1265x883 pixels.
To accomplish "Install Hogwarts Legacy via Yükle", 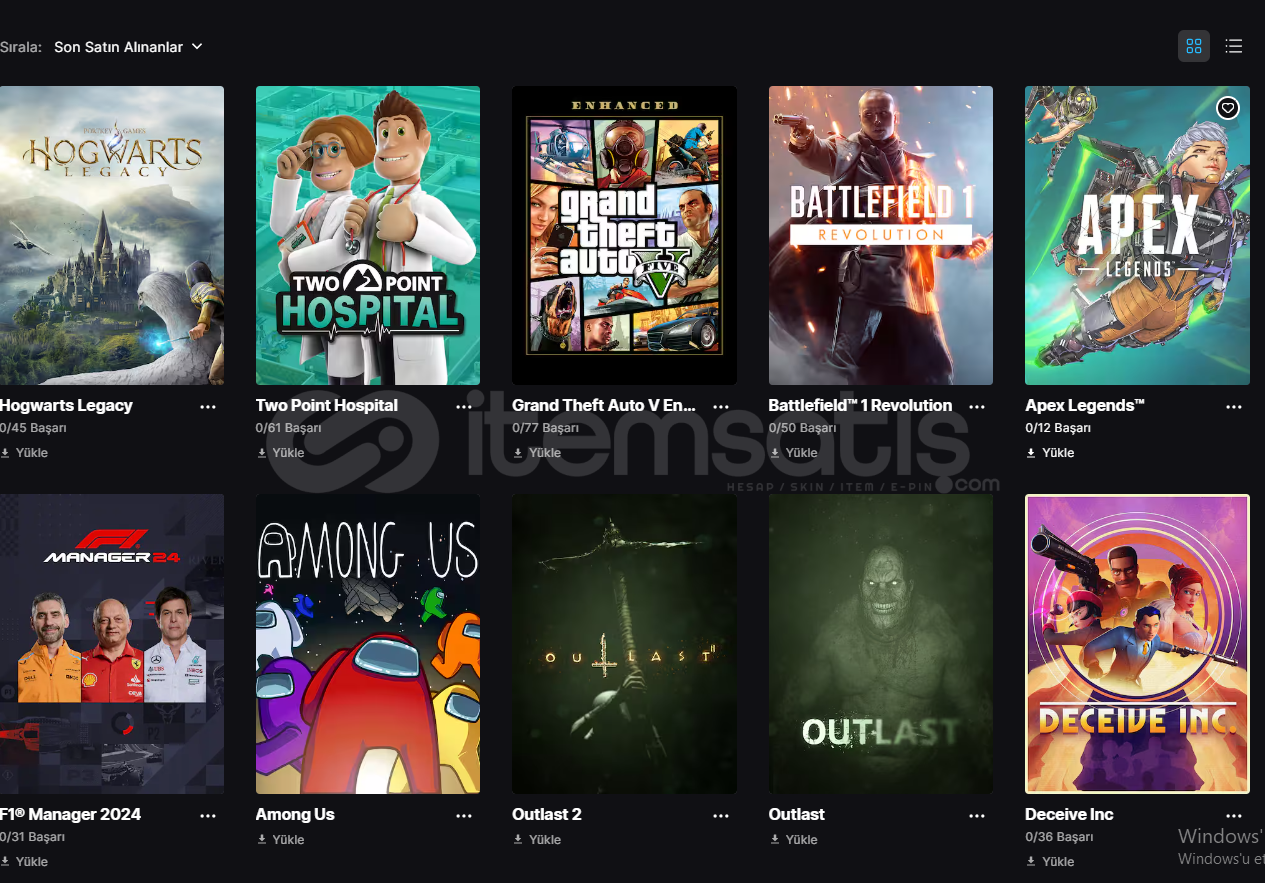I will tap(24, 453).
